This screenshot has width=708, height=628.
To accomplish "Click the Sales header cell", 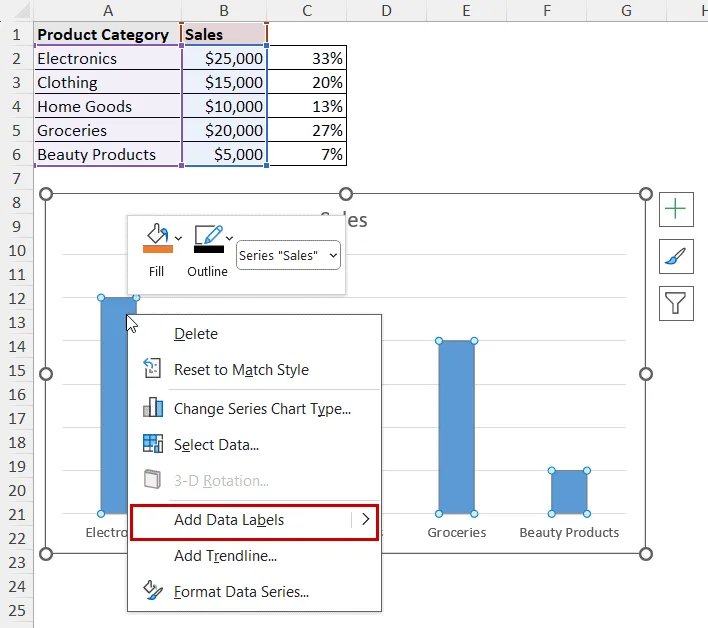I will (x=224, y=34).
